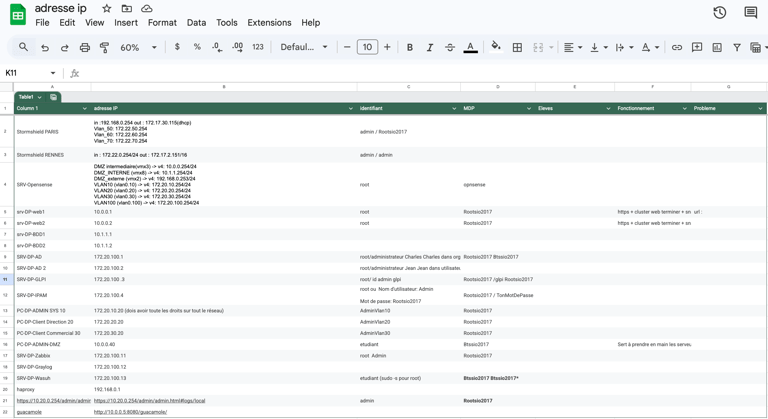Open vertical align dropdown
Image resolution: width=768 pixels, height=419 pixels.
coord(599,48)
